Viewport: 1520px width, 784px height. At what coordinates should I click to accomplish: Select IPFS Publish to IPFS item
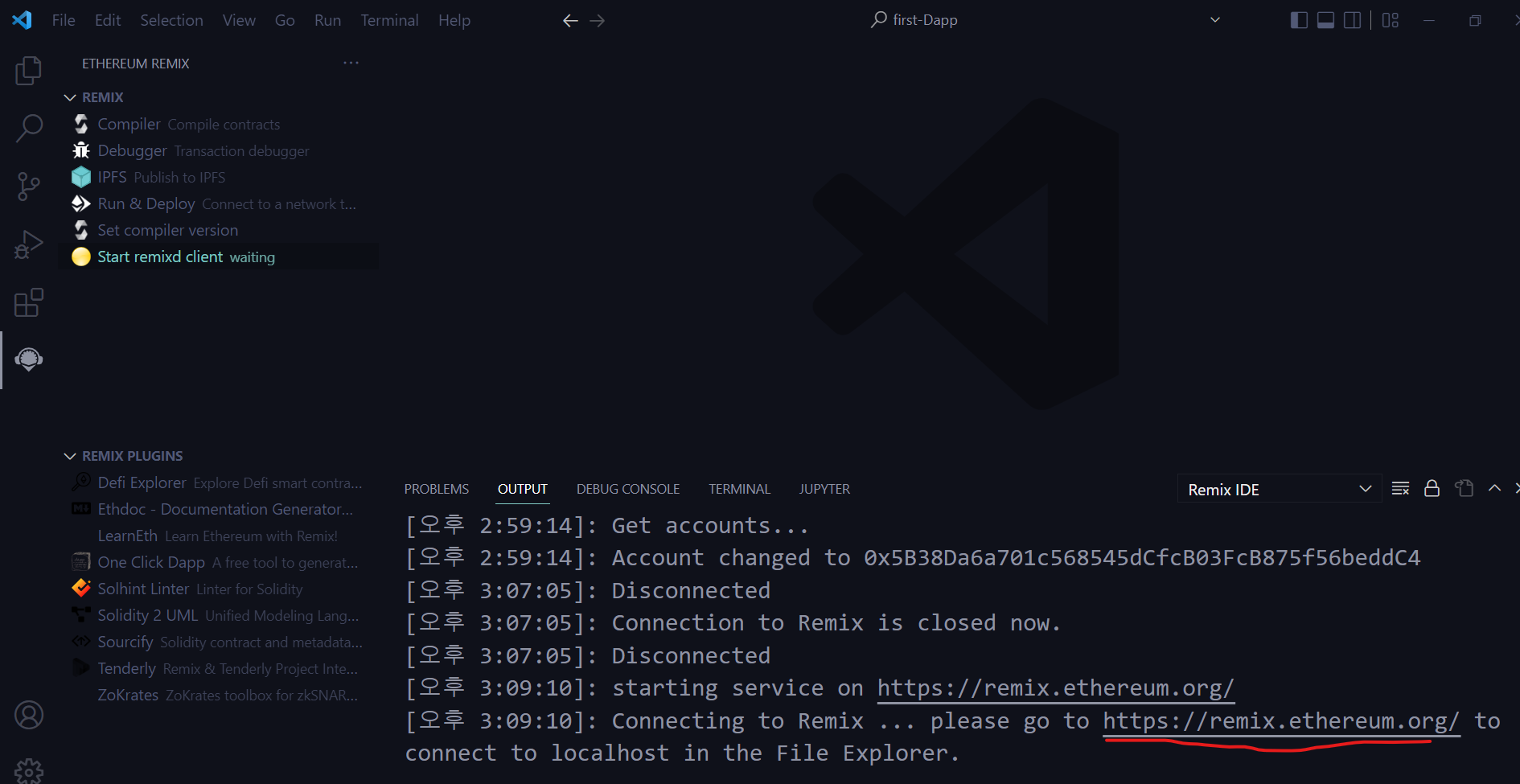pyautogui.click(x=218, y=177)
